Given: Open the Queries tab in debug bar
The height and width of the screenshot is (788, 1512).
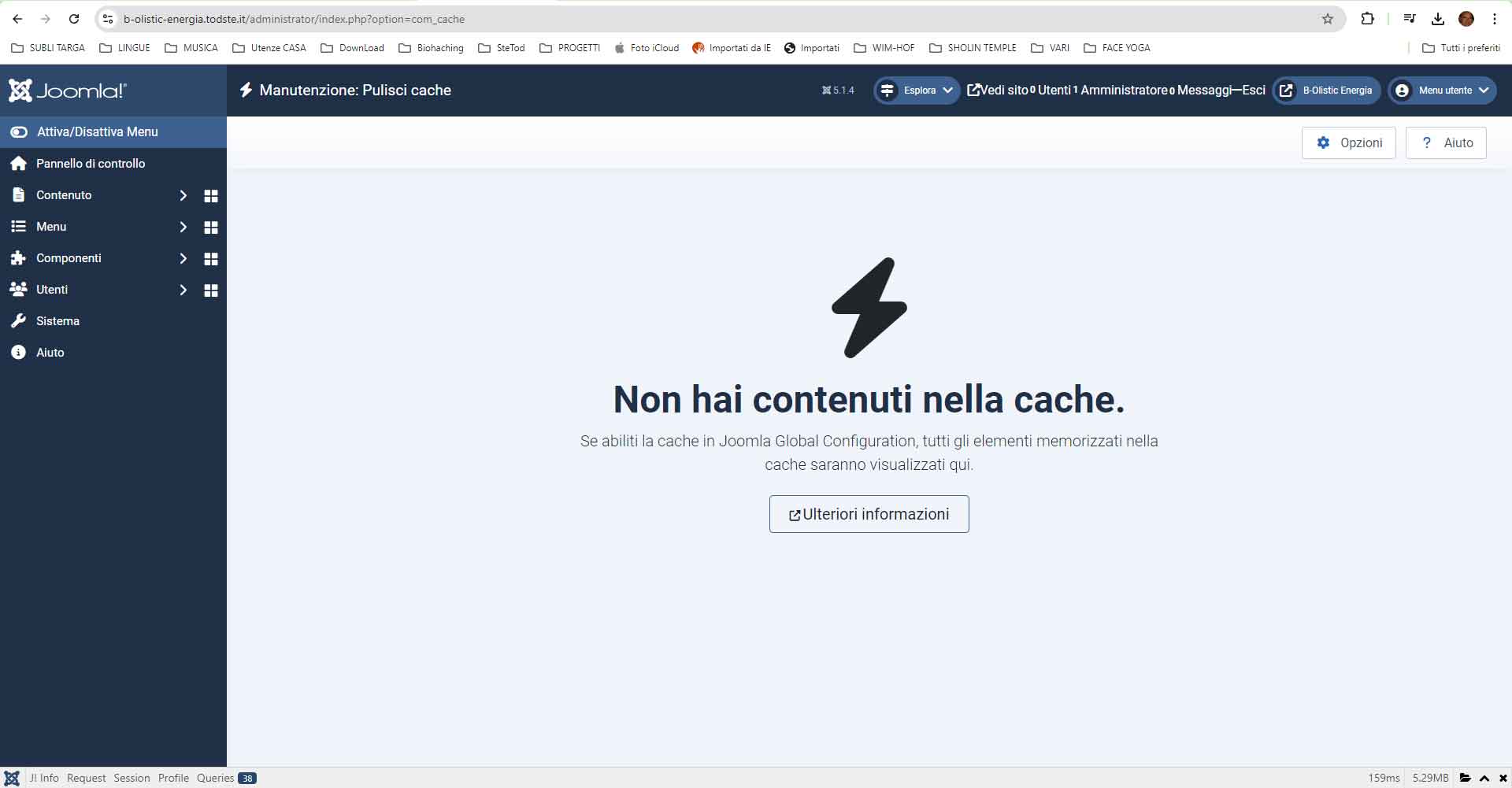Looking at the screenshot, I should [216, 778].
